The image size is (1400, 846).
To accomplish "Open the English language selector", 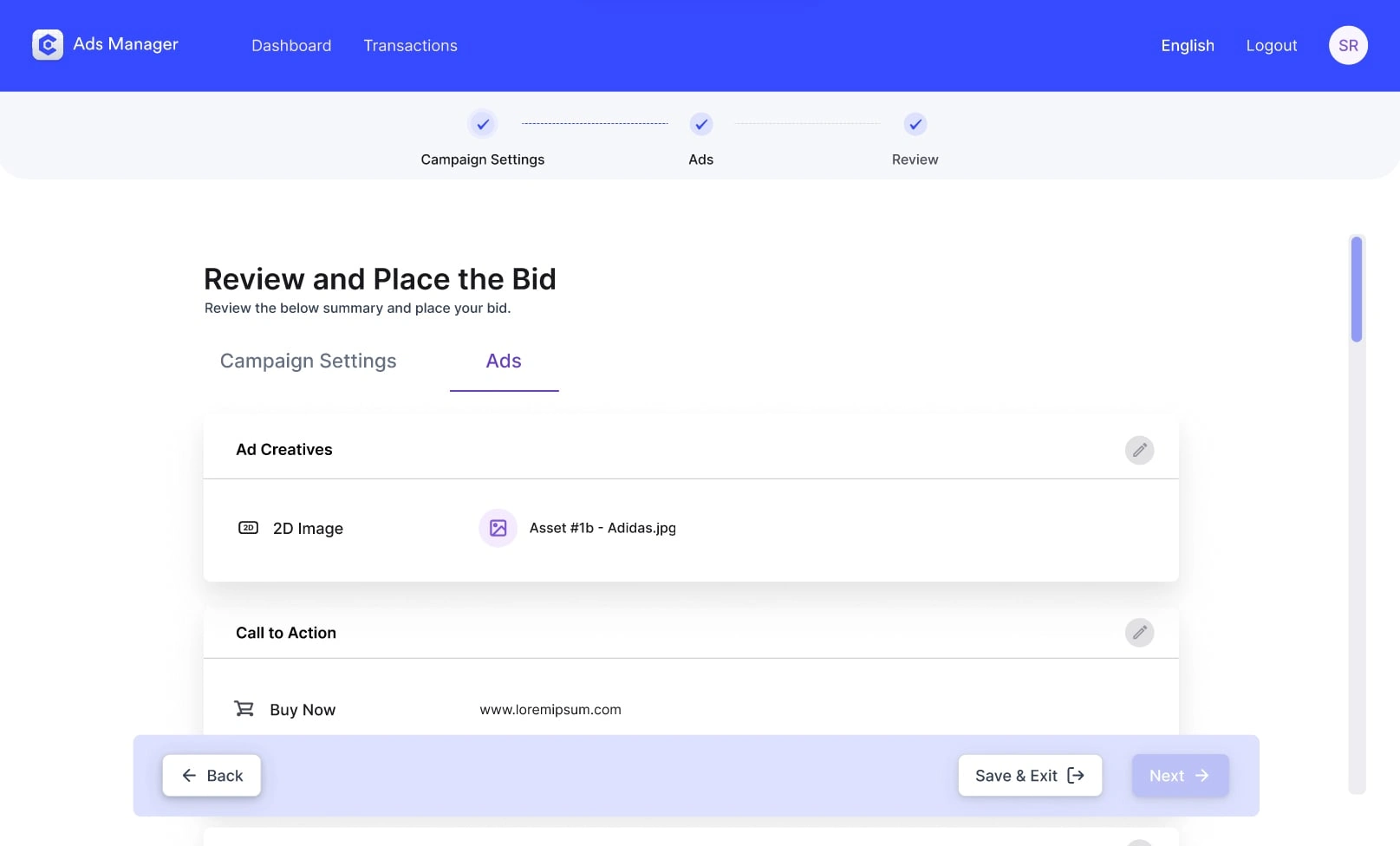I will [1188, 45].
